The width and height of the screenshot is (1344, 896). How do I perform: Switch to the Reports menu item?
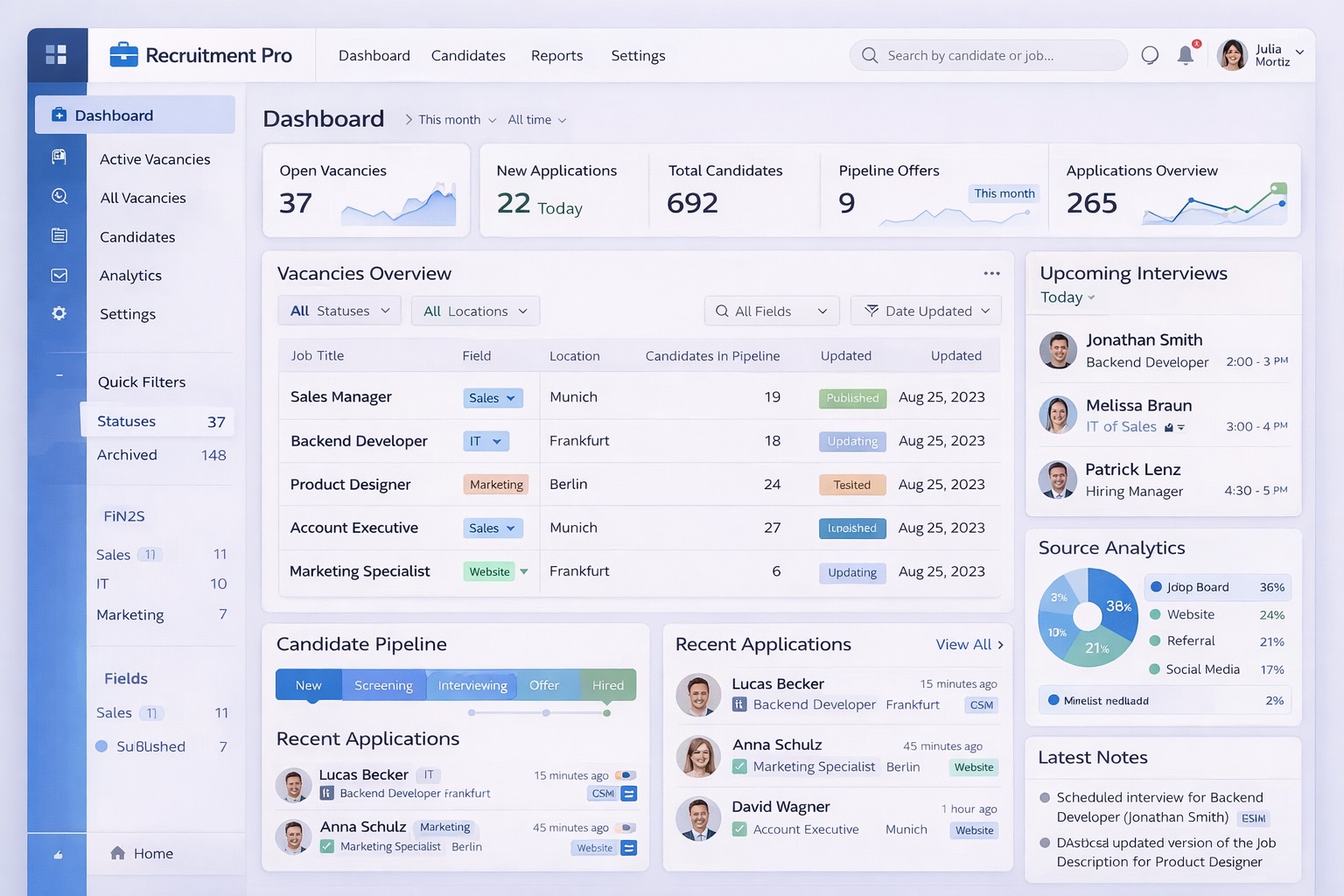(x=556, y=55)
